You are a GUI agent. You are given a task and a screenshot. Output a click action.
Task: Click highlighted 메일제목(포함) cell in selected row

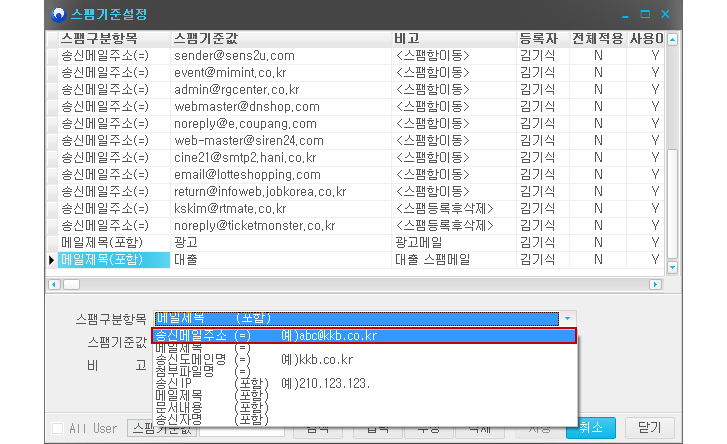pos(114,260)
